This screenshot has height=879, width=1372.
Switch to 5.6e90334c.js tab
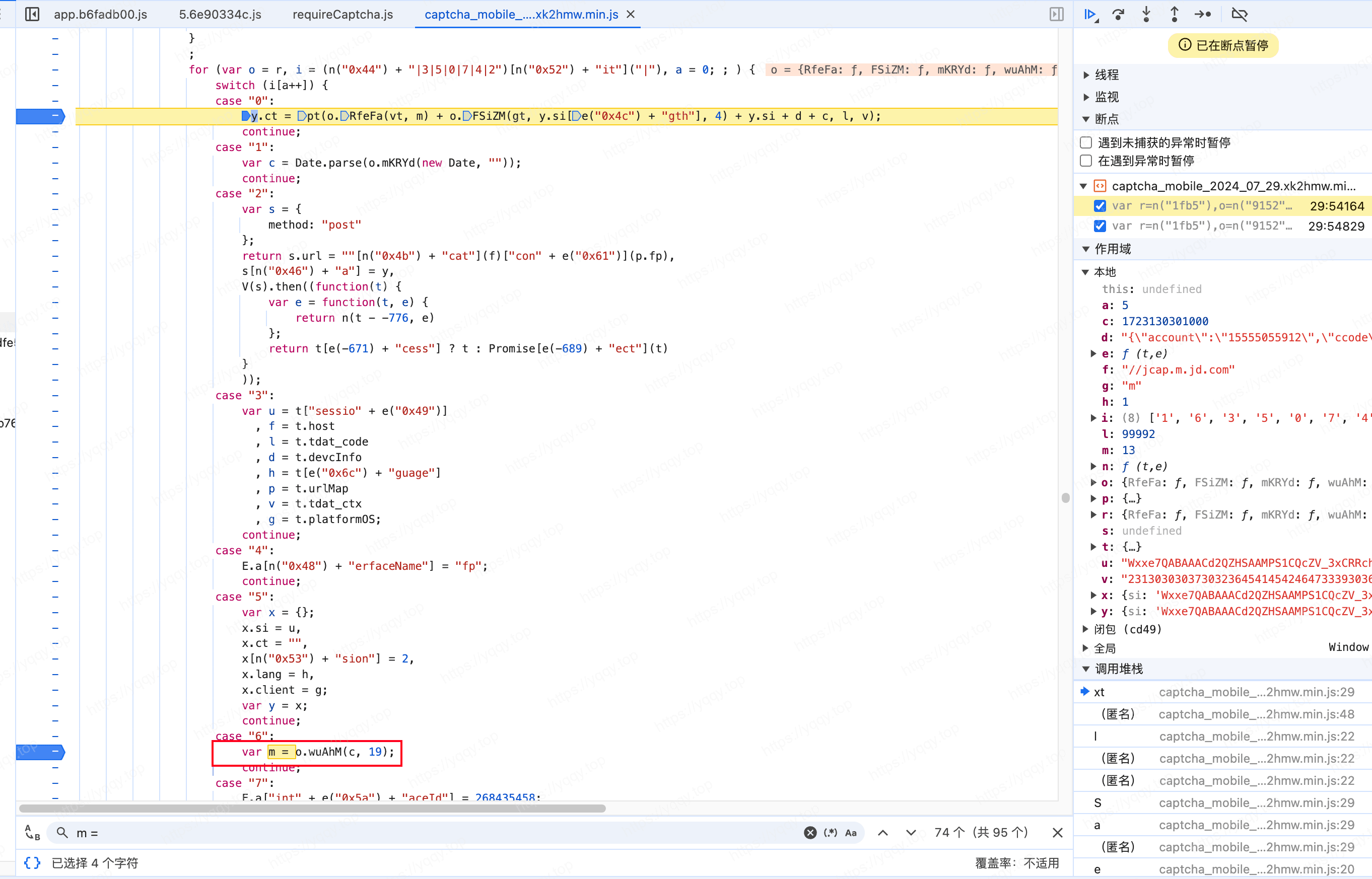point(221,14)
